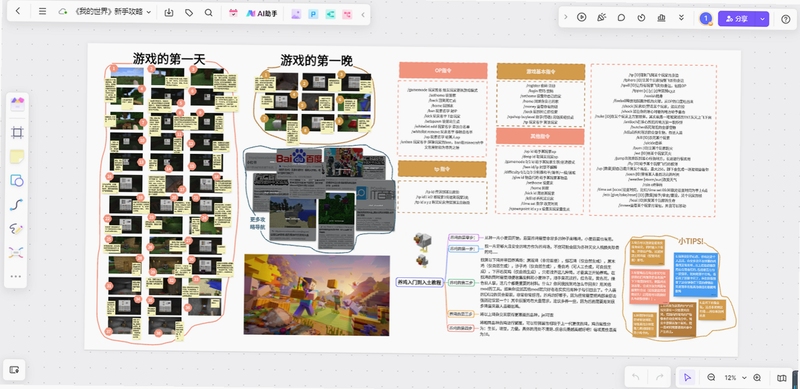Open help with the question mark icon
This screenshot has width=800, height=389.
tap(786, 19)
